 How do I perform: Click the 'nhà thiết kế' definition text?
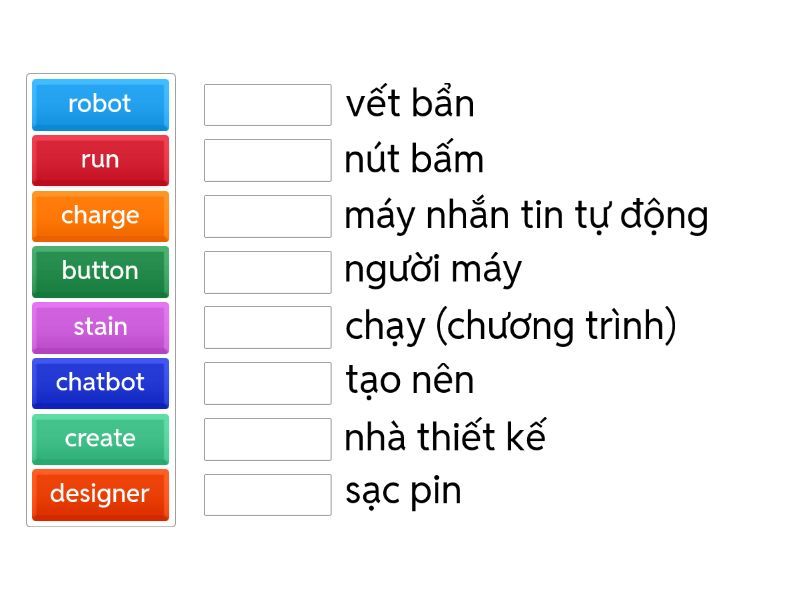[445, 438]
